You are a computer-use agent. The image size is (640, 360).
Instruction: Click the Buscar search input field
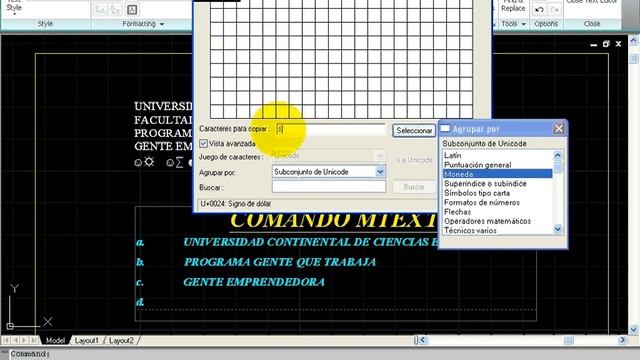[329, 187]
